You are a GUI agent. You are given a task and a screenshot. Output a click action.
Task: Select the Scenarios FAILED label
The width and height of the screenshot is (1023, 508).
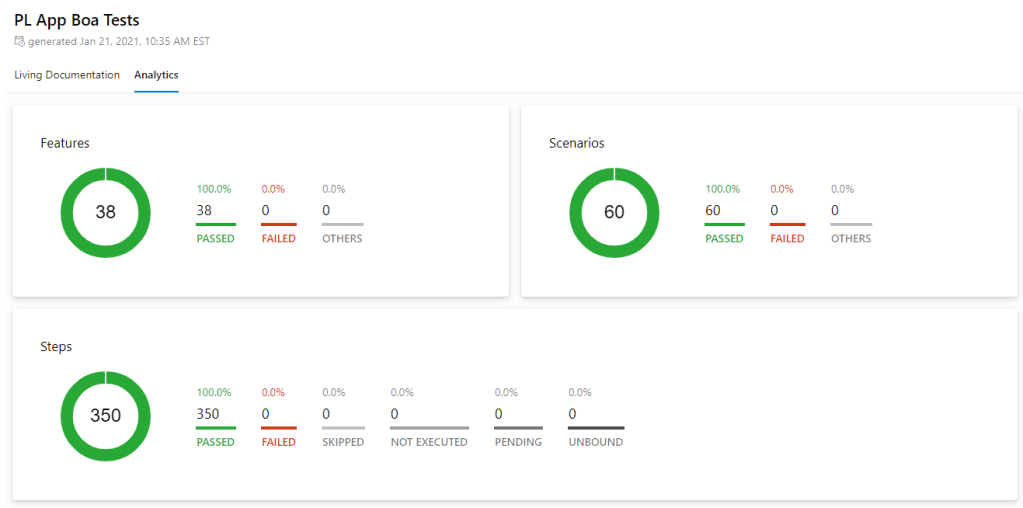coord(787,239)
